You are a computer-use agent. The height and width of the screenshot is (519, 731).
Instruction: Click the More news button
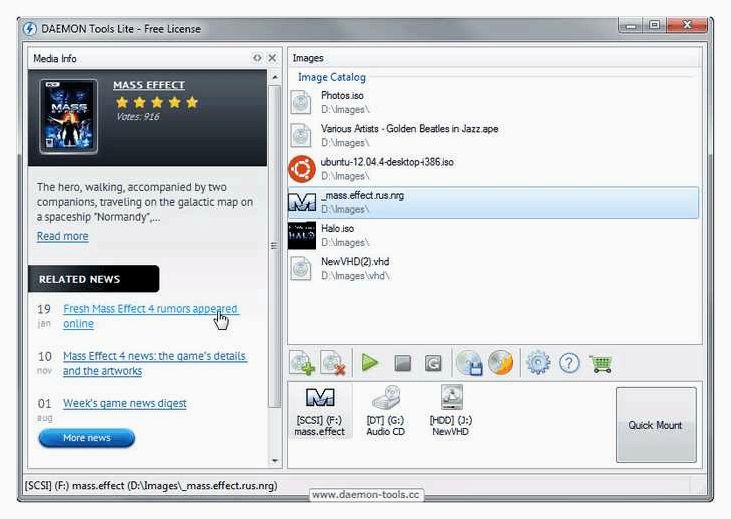[x=87, y=438]
